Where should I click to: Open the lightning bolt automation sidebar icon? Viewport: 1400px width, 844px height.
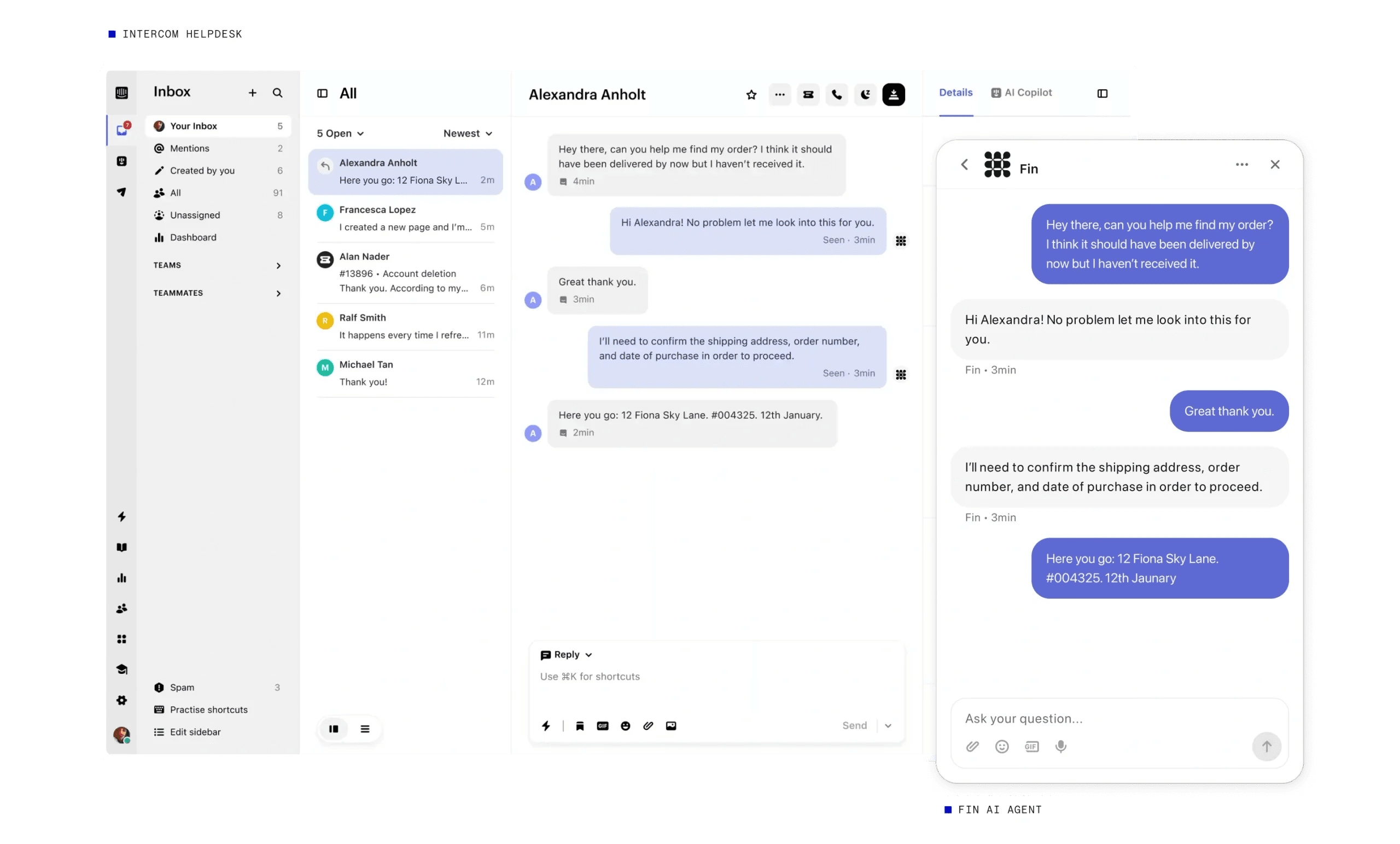click(121, 516)
